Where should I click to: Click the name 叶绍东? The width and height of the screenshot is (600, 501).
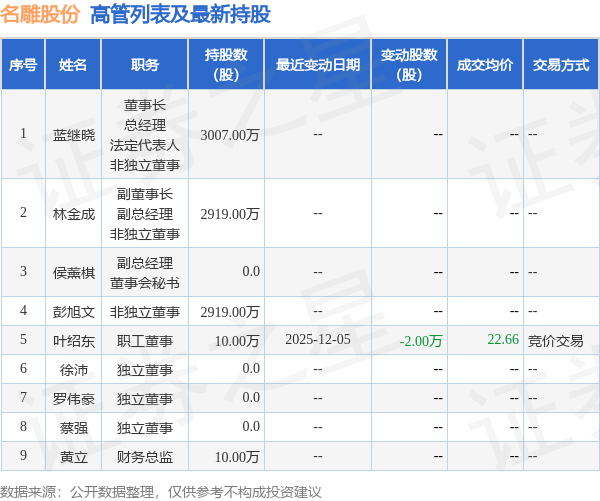(x=73, y=341)
